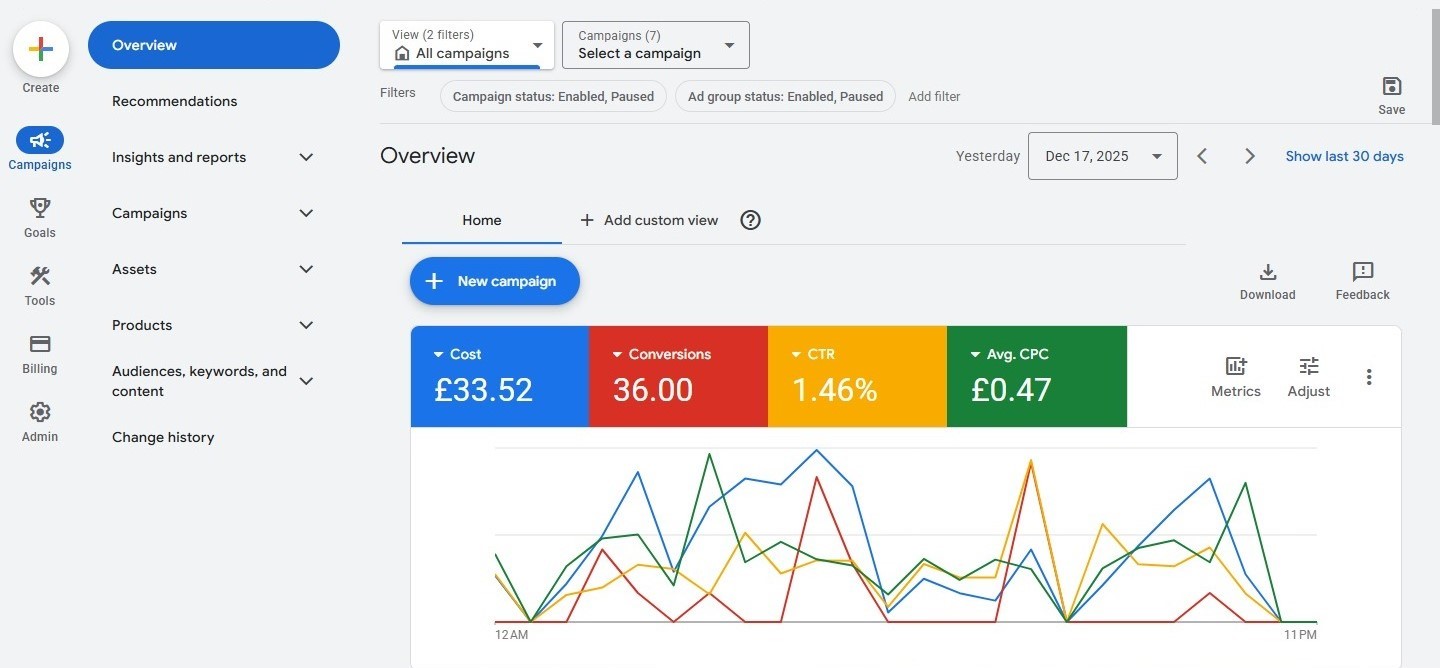This screenshot has height=668, width=1440.
Task: Click the Create plus icon
Action: pos(40,50)
